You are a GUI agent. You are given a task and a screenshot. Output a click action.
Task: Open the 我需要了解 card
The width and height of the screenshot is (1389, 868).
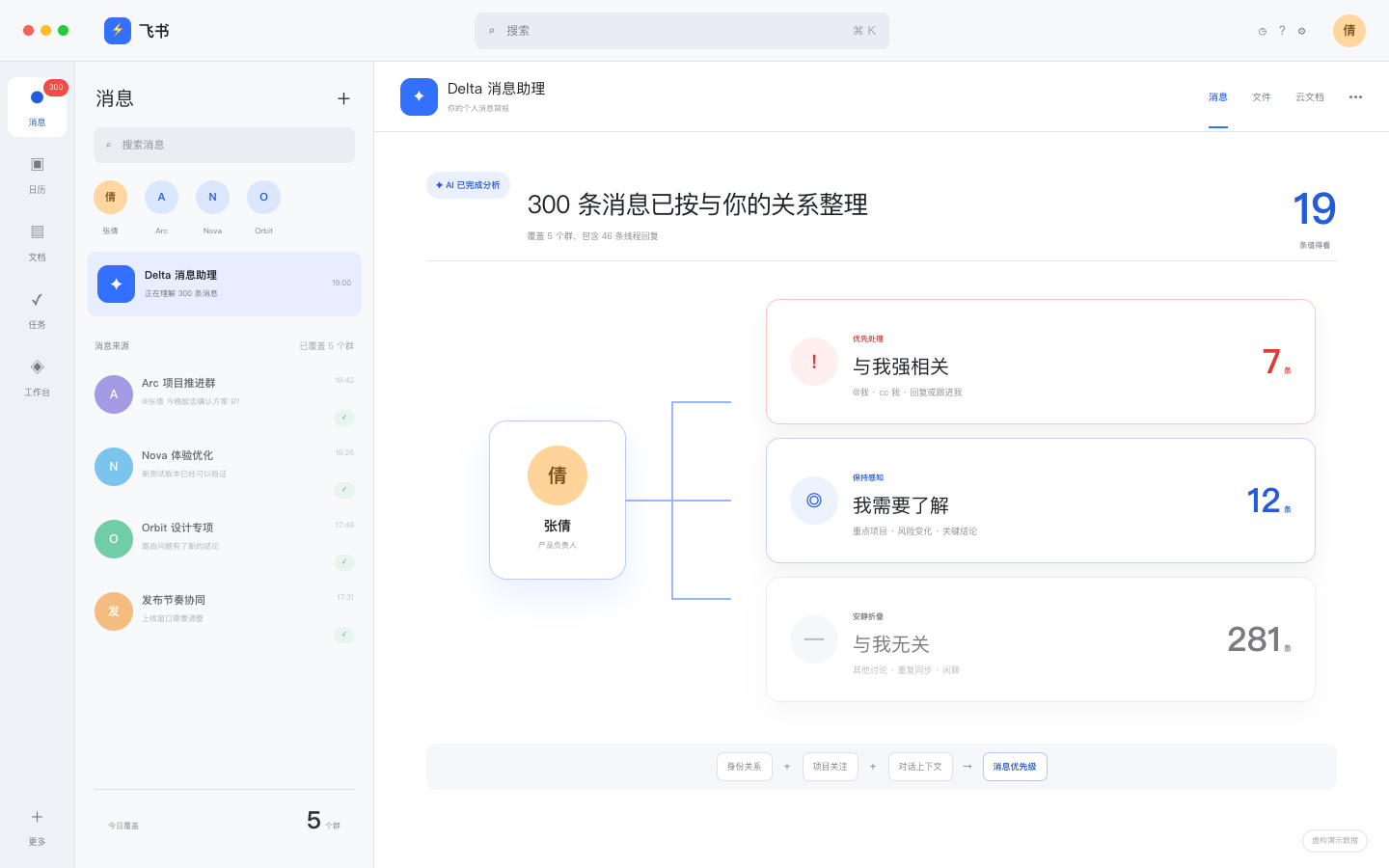[1041, 501]
